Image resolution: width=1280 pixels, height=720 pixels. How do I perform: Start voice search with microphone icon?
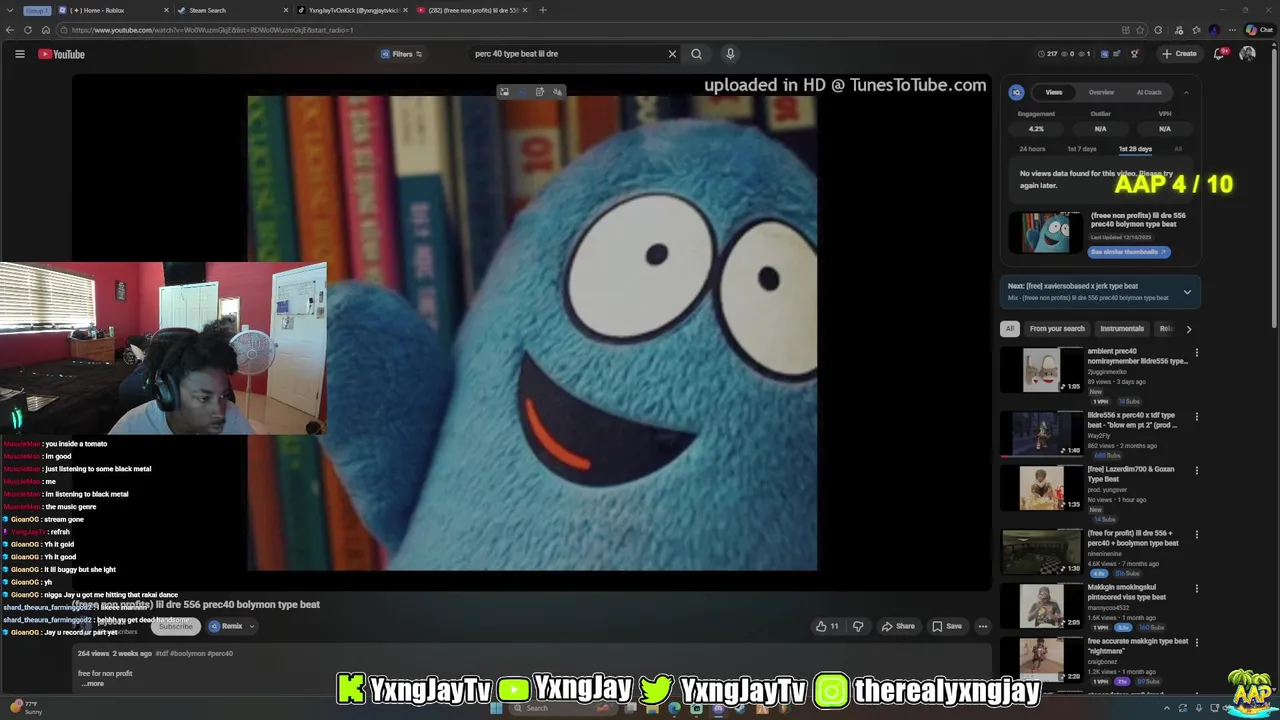coord(730,54)
